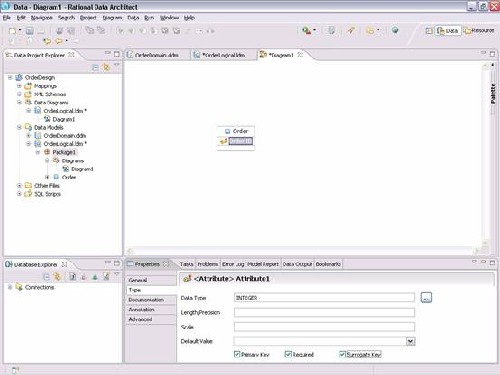
Task: Click the Order entity icon in the diagram
Action: point(228,131)
